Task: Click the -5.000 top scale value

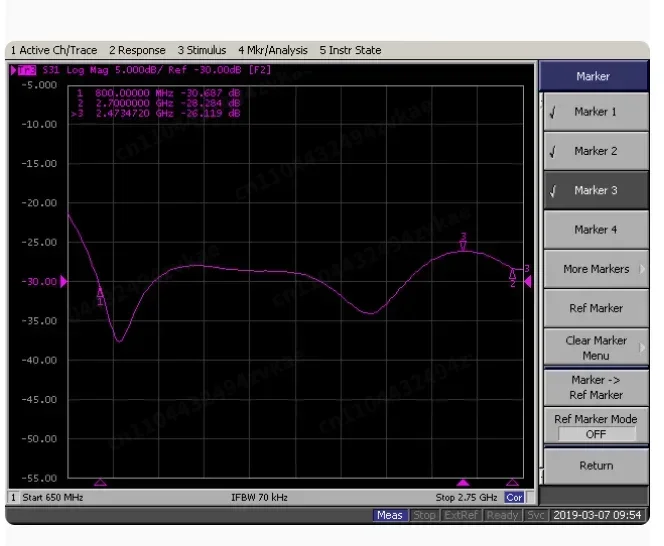Action: (x=39, y=85)
